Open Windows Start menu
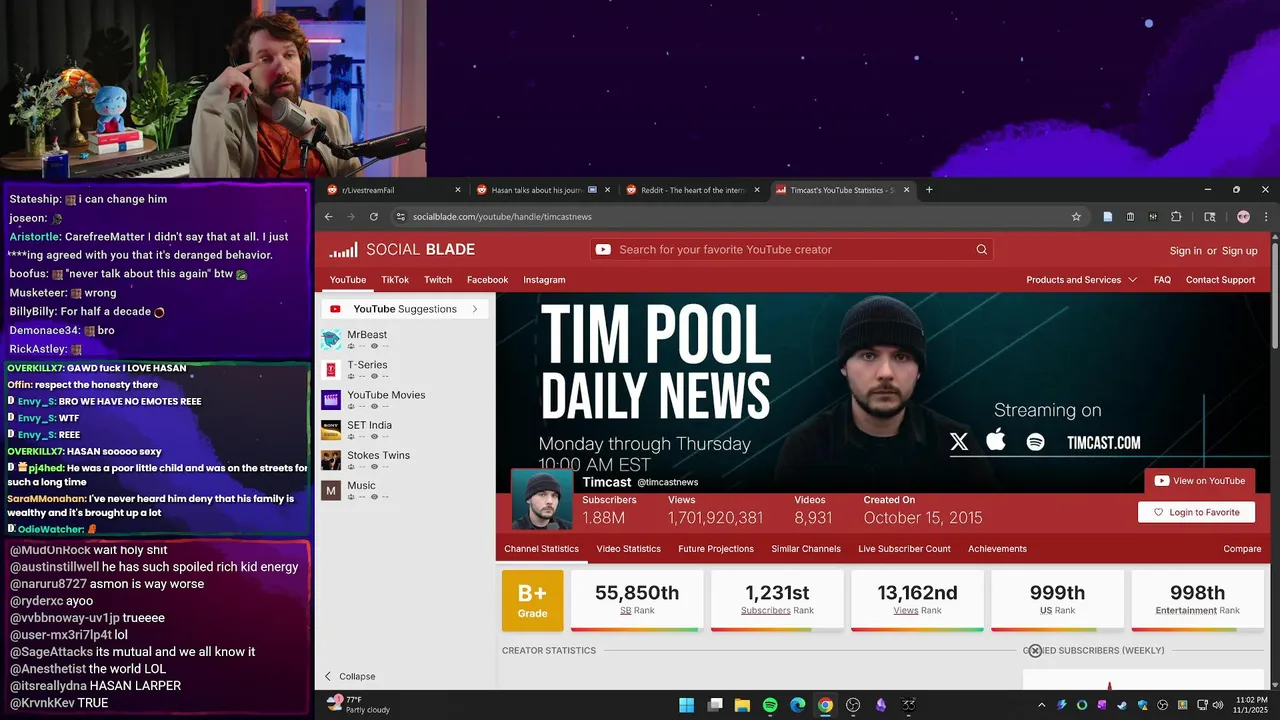 [x=687, y=705]
